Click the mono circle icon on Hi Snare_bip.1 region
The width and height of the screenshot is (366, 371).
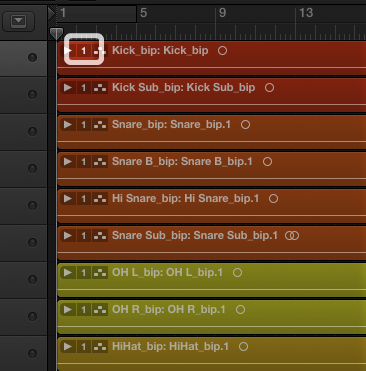pos(273,199)
